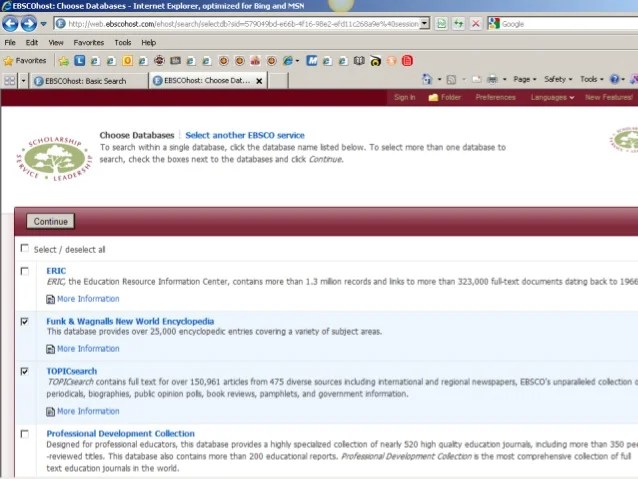Uncheck Funk & Wagnalls New World Encyclopedia checkbox
638x479 pixels.
pyautogui.click(x=24, y=322)
